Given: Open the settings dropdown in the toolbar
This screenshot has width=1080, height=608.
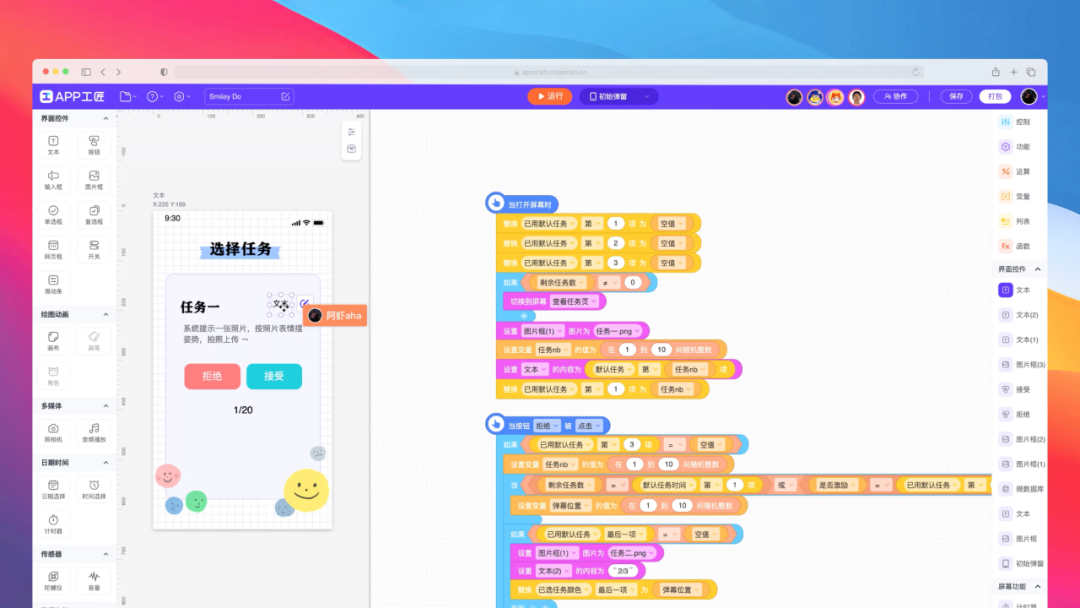Looking at the screenshot, I should coord(182,96).
